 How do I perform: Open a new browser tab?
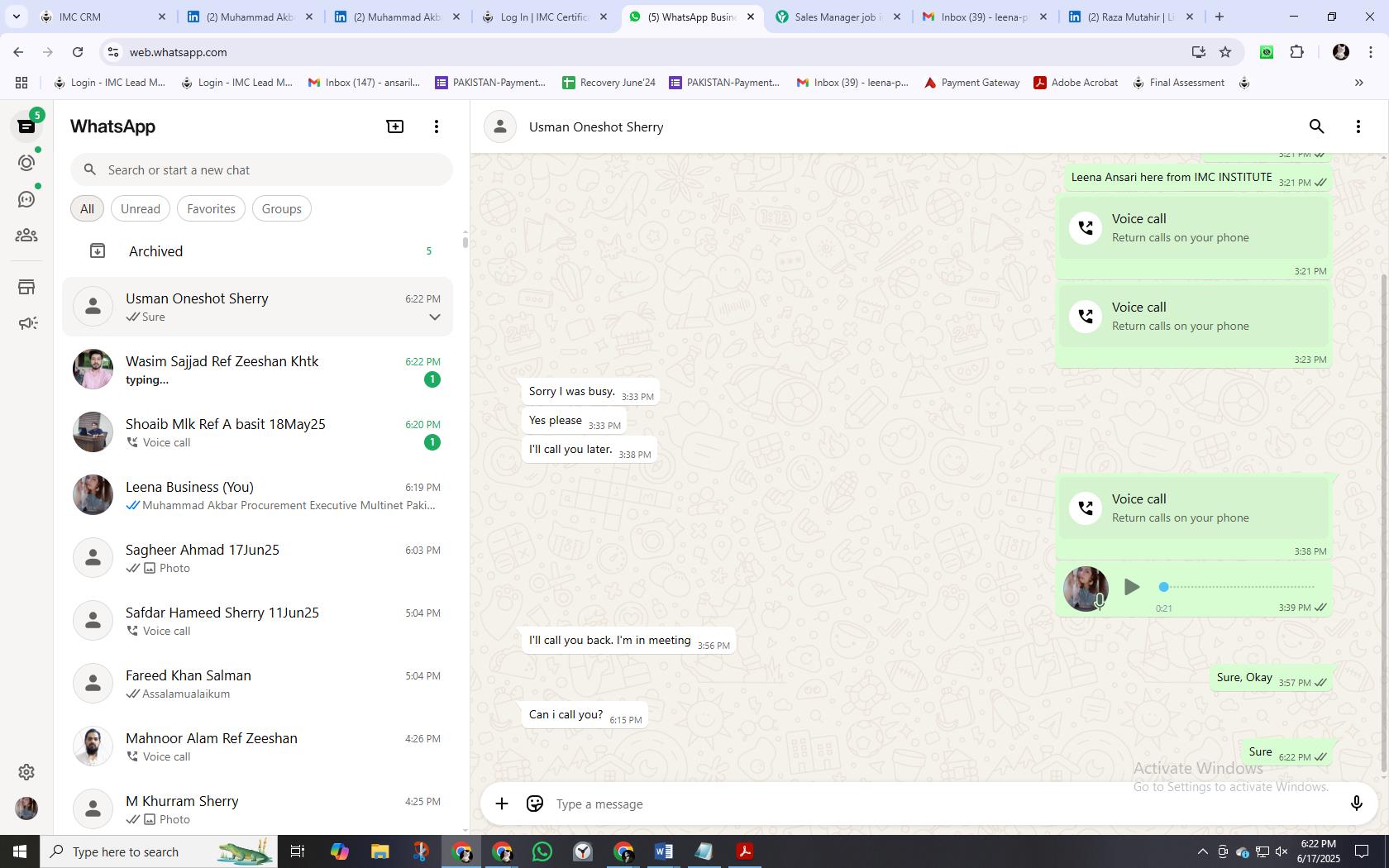coord(1219,17)
